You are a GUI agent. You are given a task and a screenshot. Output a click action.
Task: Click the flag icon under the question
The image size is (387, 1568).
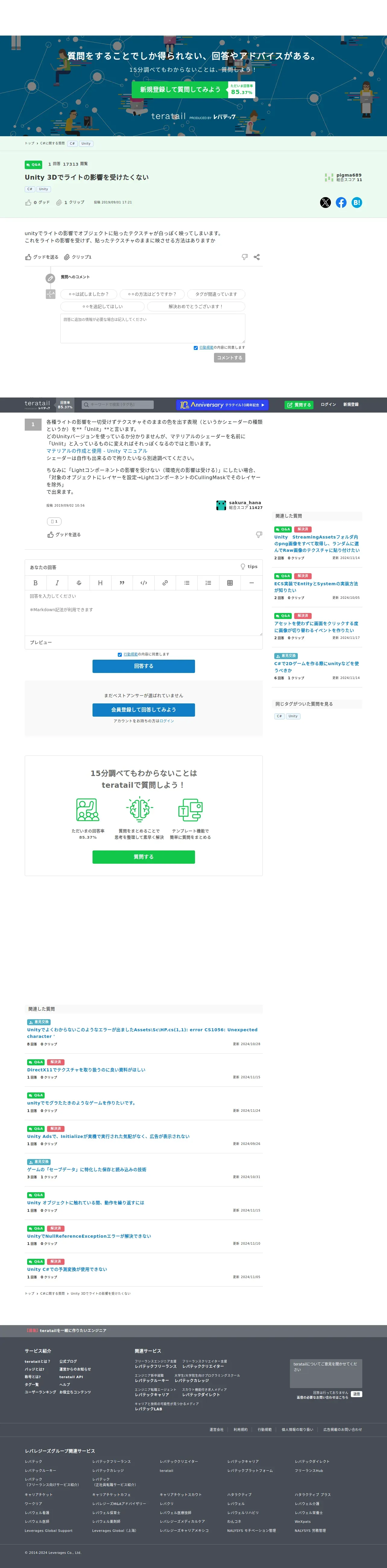[245, 257]
